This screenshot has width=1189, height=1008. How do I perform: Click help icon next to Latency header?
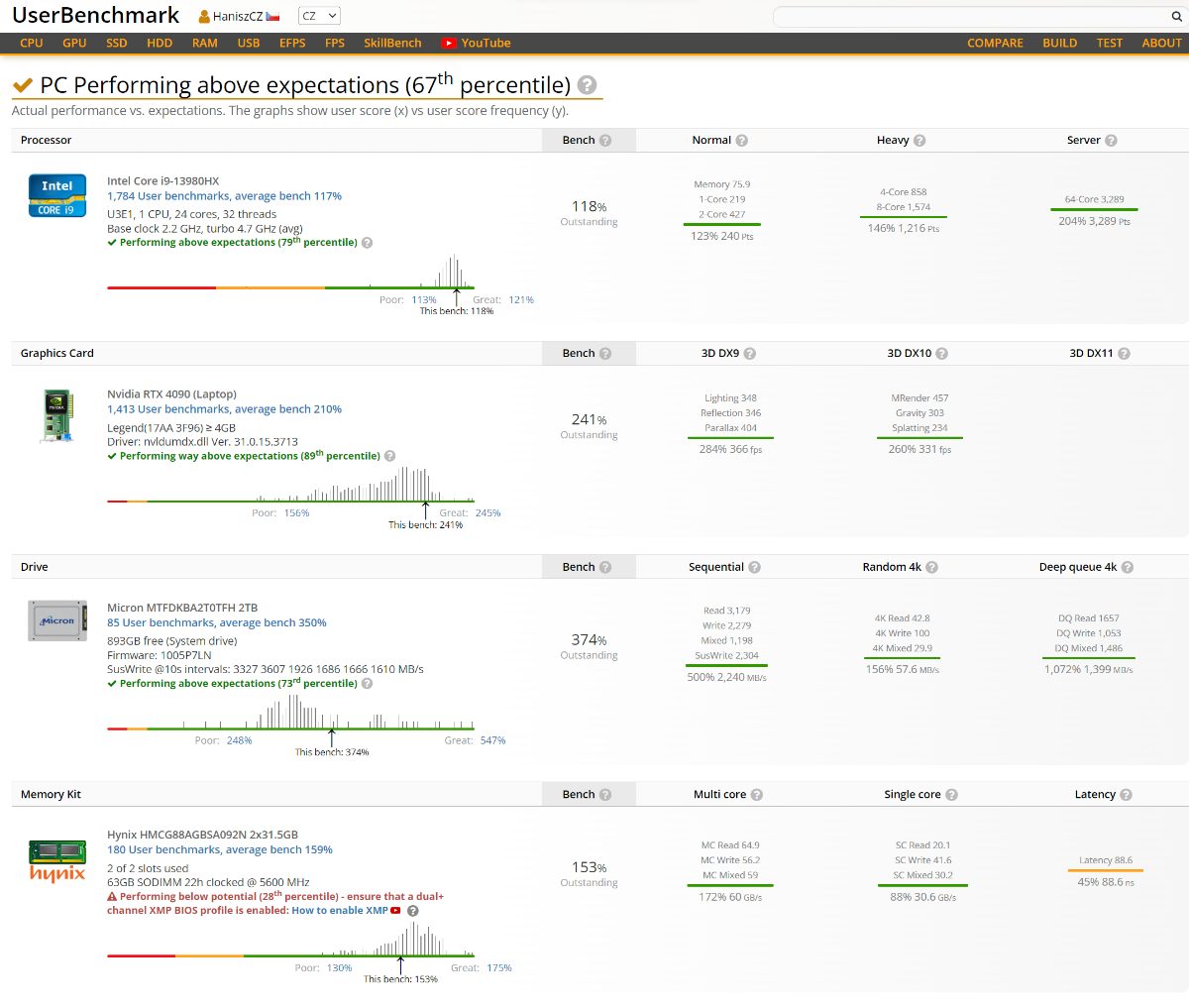tap(1126, 795)
